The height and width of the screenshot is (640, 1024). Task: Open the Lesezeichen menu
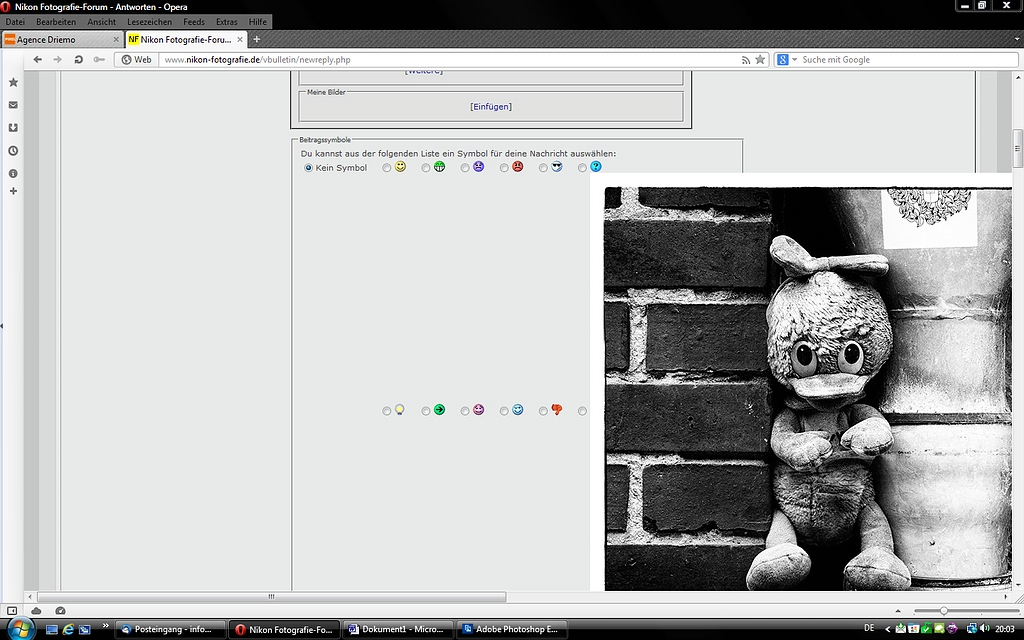click(150, 22)
